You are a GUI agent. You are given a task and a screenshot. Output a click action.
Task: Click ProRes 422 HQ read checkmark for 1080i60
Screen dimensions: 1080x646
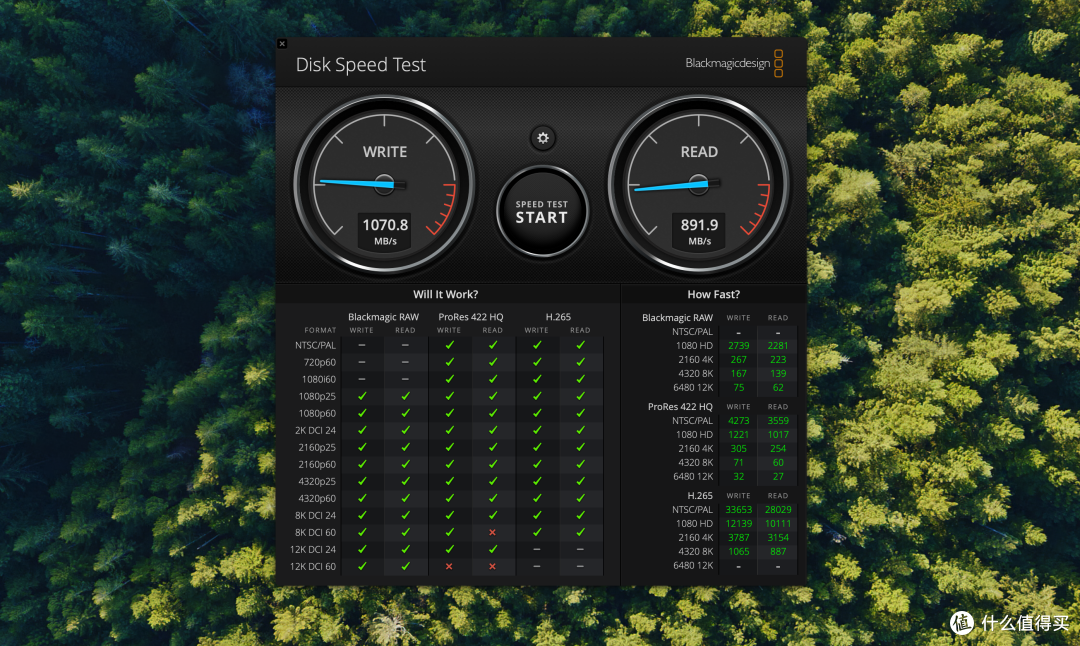[x=492, y=379]
